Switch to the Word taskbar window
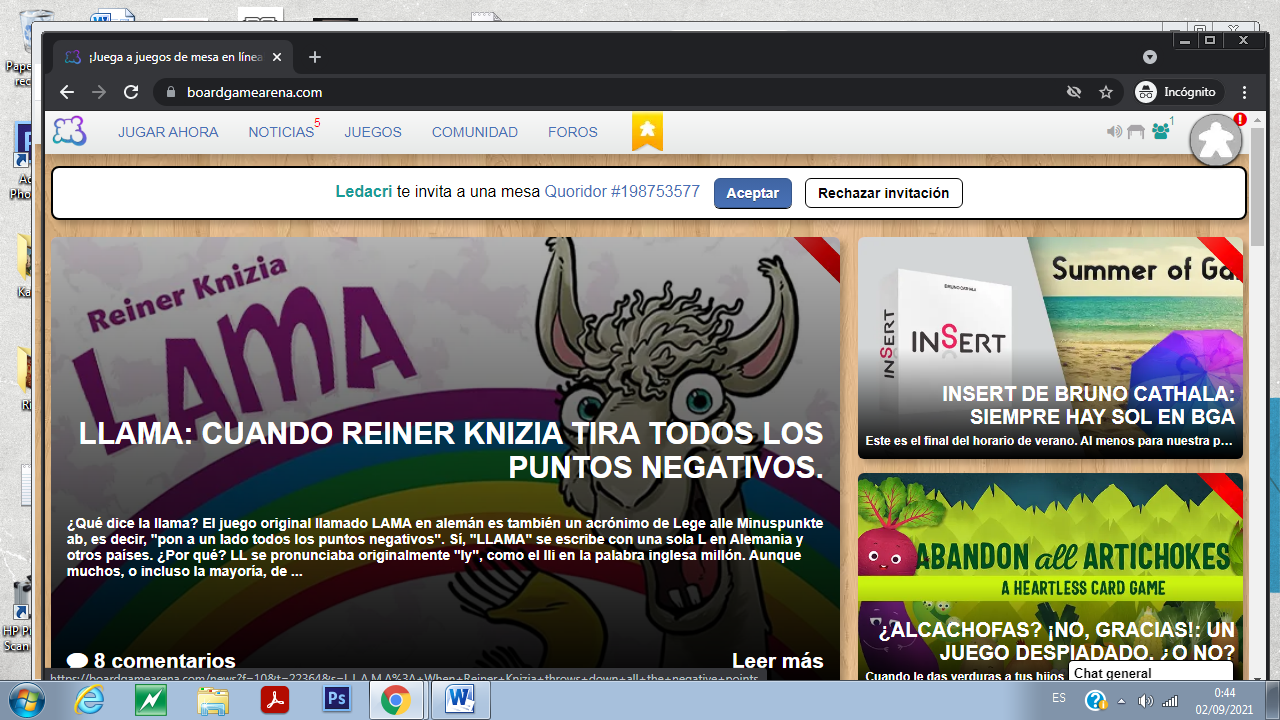The image size is (1280, 720). tap(462, 700)
